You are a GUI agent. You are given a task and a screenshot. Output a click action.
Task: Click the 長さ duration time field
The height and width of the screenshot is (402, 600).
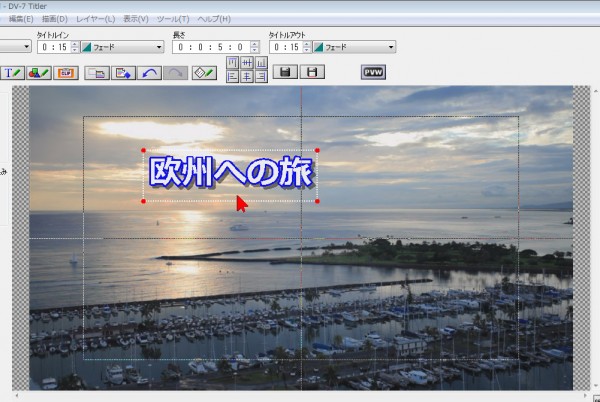(x=209, y=47)
